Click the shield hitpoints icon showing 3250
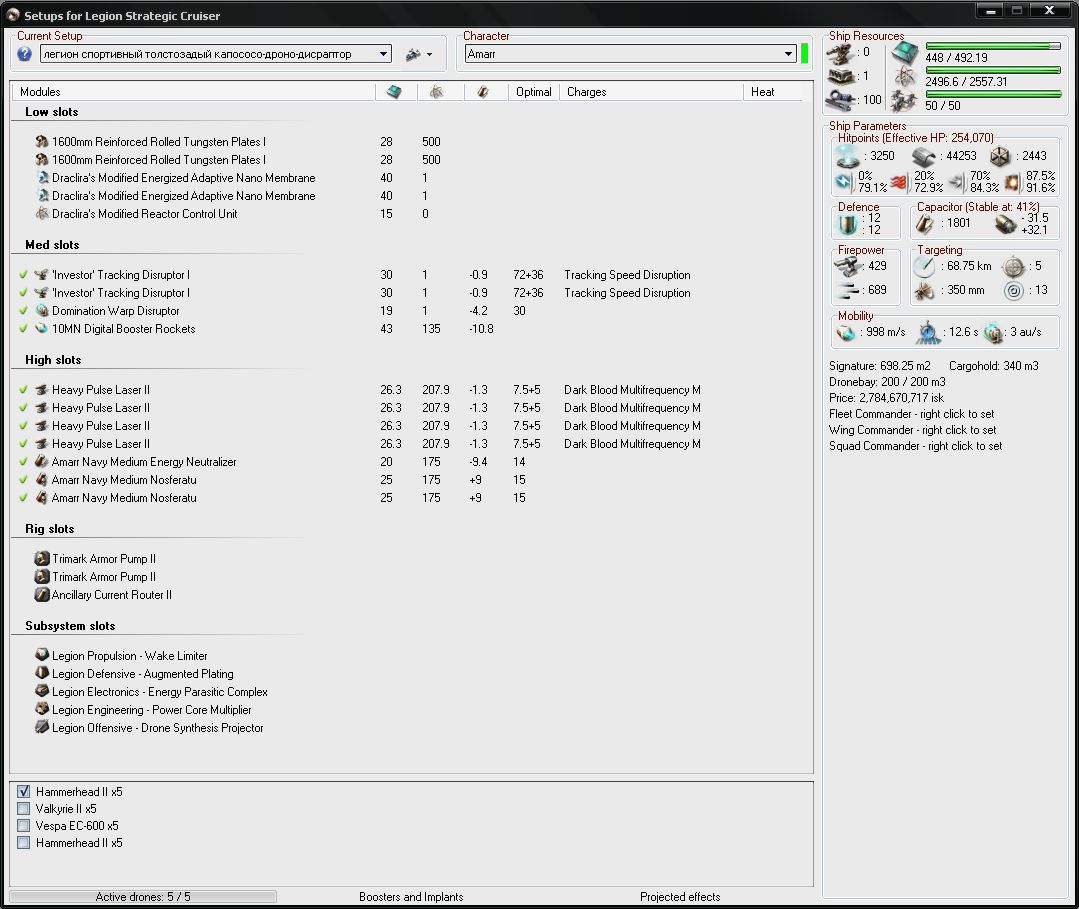The height and width of the screenshot is (909, 1079). coord(848,156)
